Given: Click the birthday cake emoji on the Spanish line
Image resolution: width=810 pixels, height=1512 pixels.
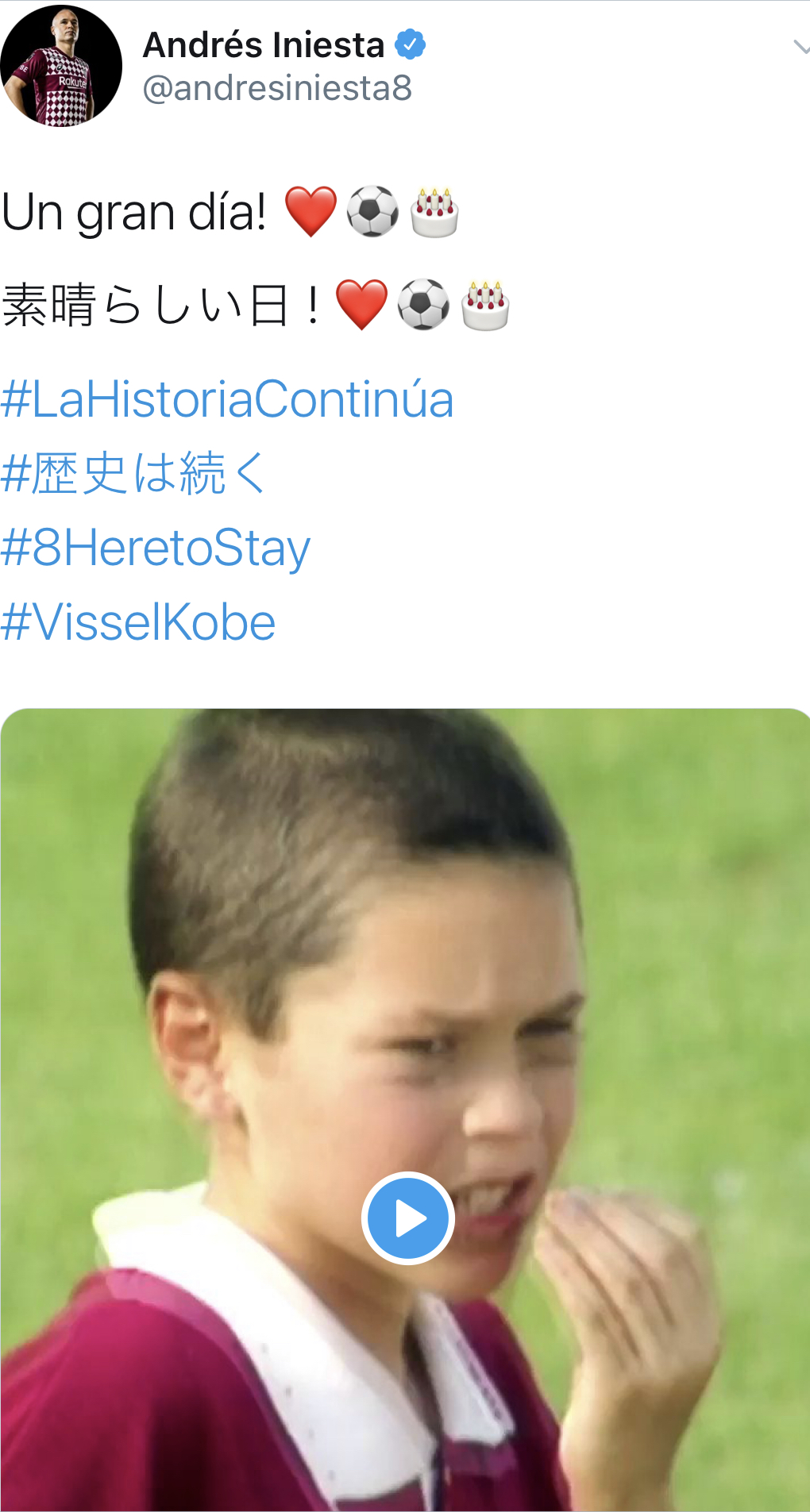Looking at the screenshot, I should [x=434, y=212].
